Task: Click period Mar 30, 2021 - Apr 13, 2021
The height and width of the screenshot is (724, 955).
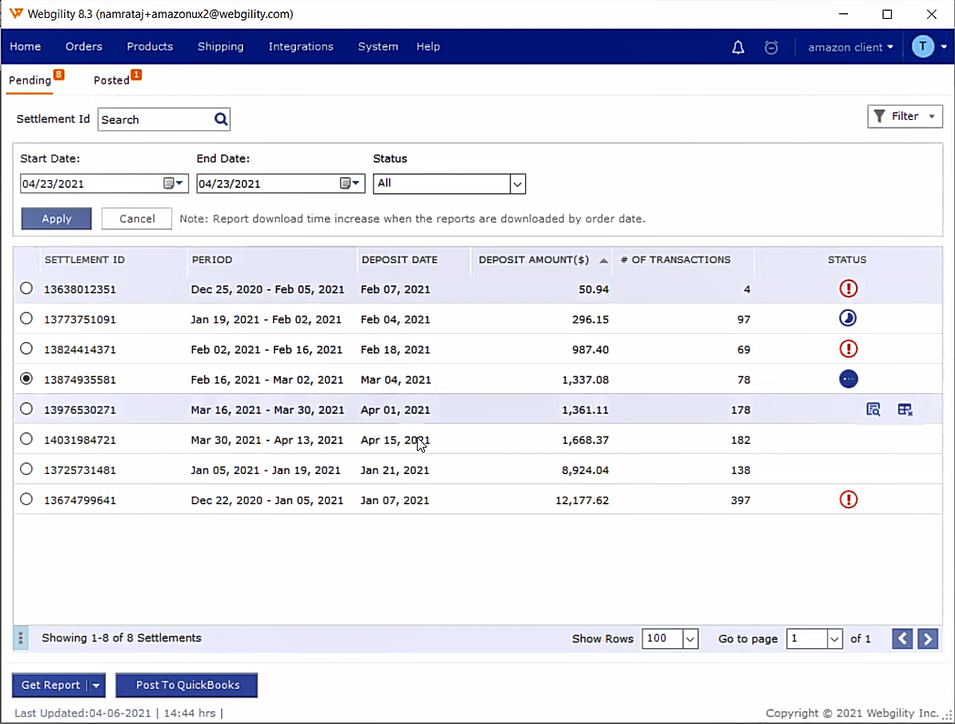Action: tap(267, 440)
